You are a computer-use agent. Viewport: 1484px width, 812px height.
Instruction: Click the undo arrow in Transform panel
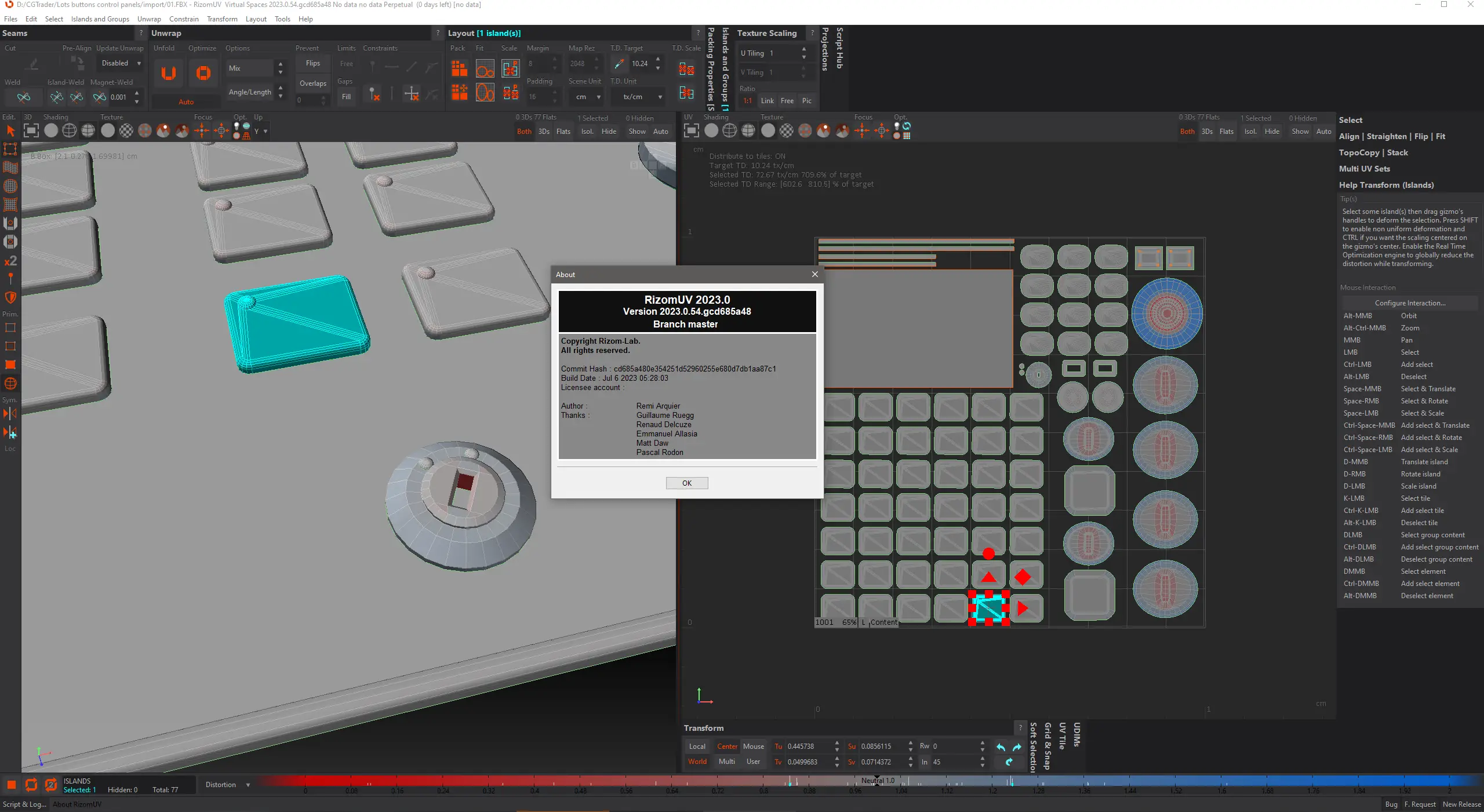tap(1001, 747)
